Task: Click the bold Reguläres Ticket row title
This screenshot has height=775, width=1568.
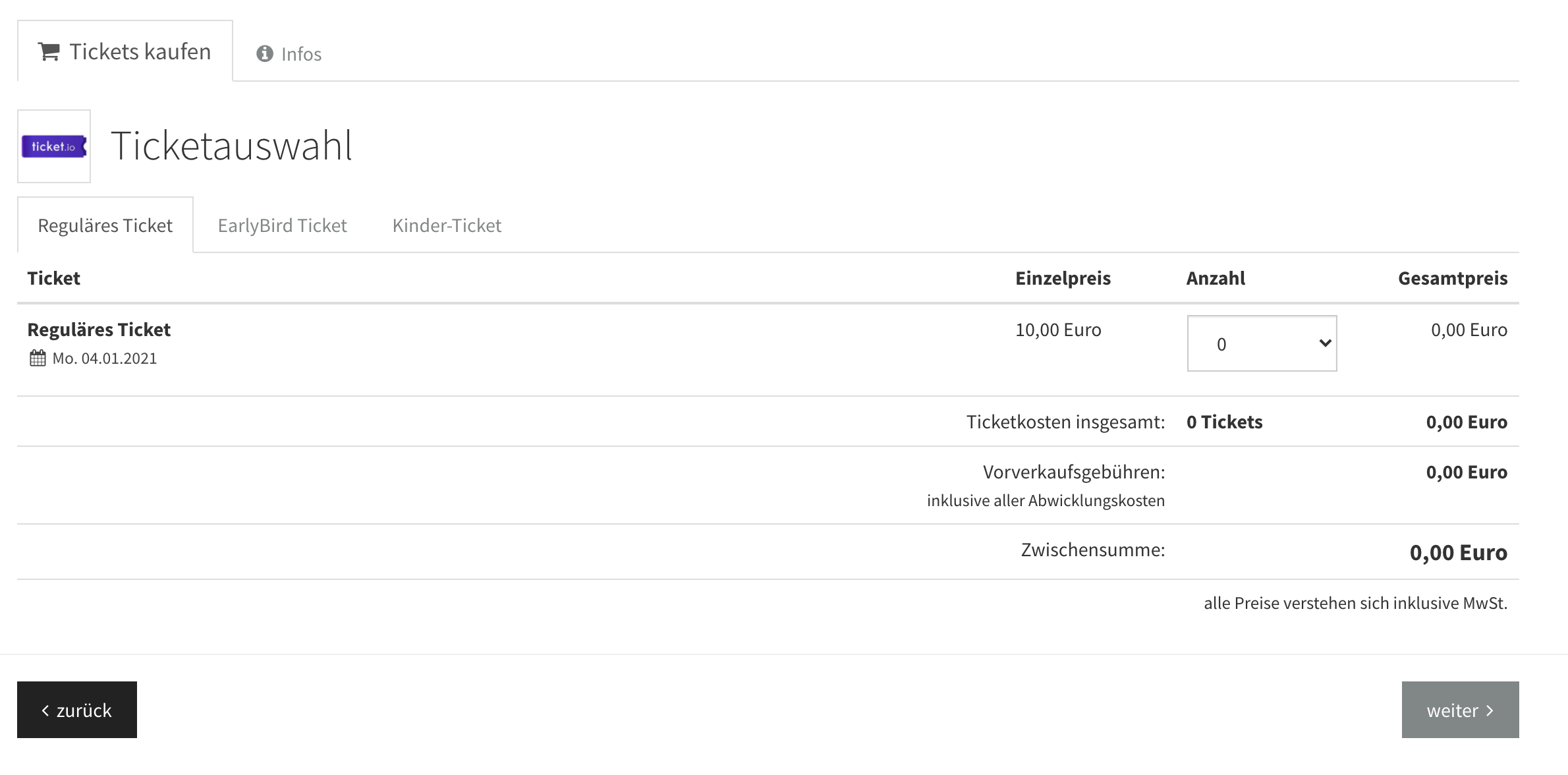Action: tap(99, 330)
